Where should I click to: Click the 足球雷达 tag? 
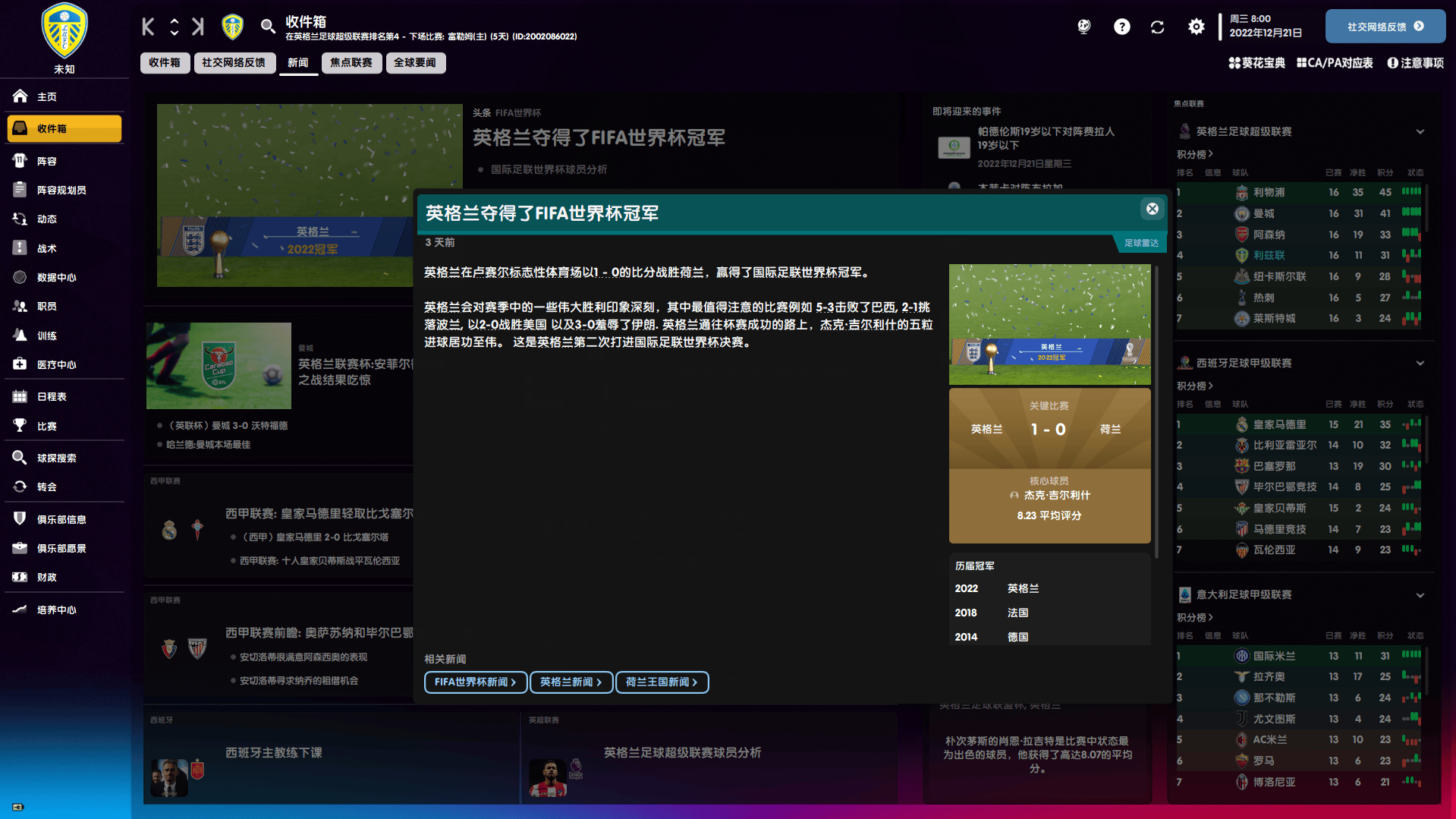pos(1140,243)
